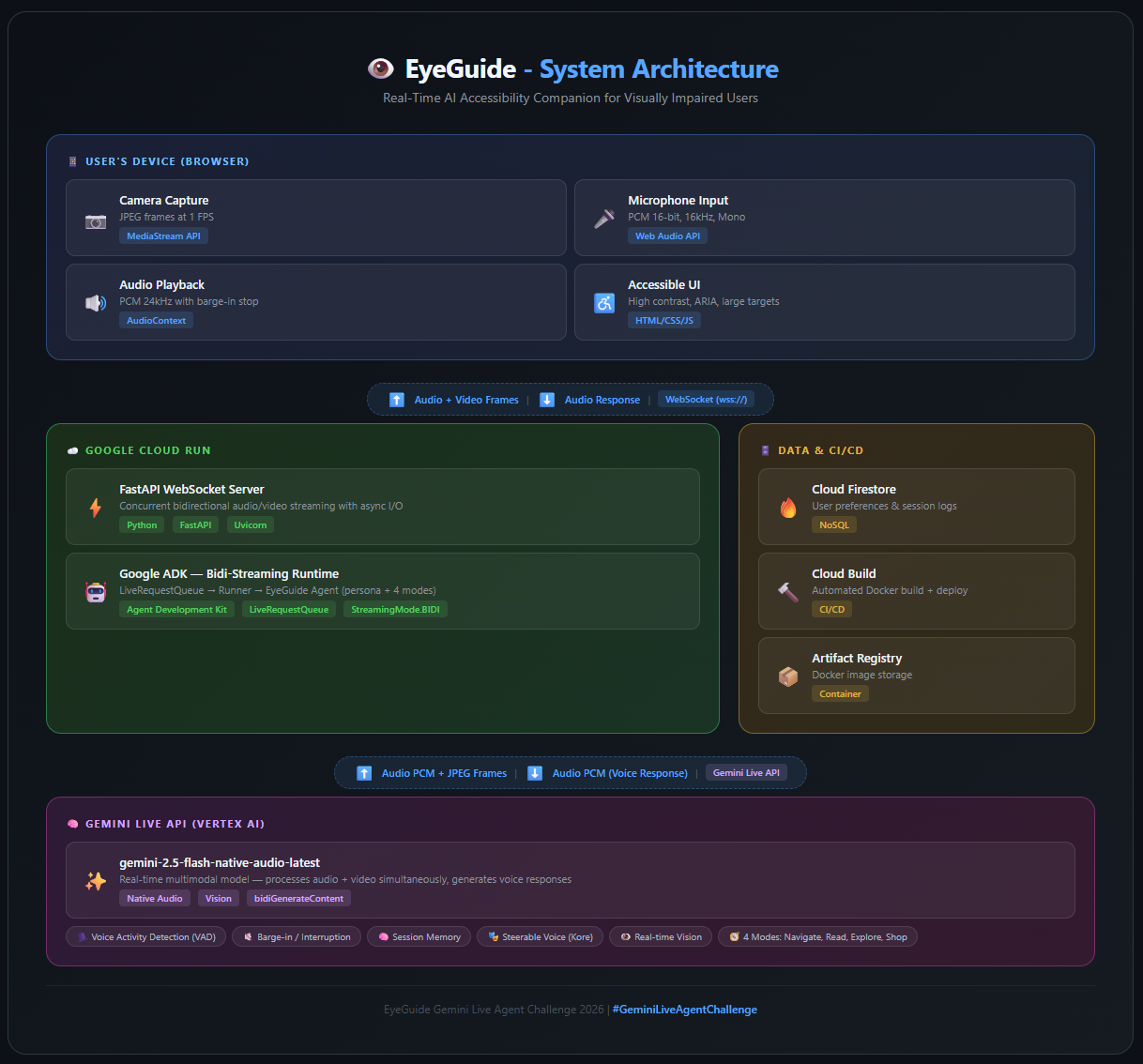This screenshot has width=1143, height=1064.
Task: Click the bidiGenerateContent tag
Action: [298, 899]
